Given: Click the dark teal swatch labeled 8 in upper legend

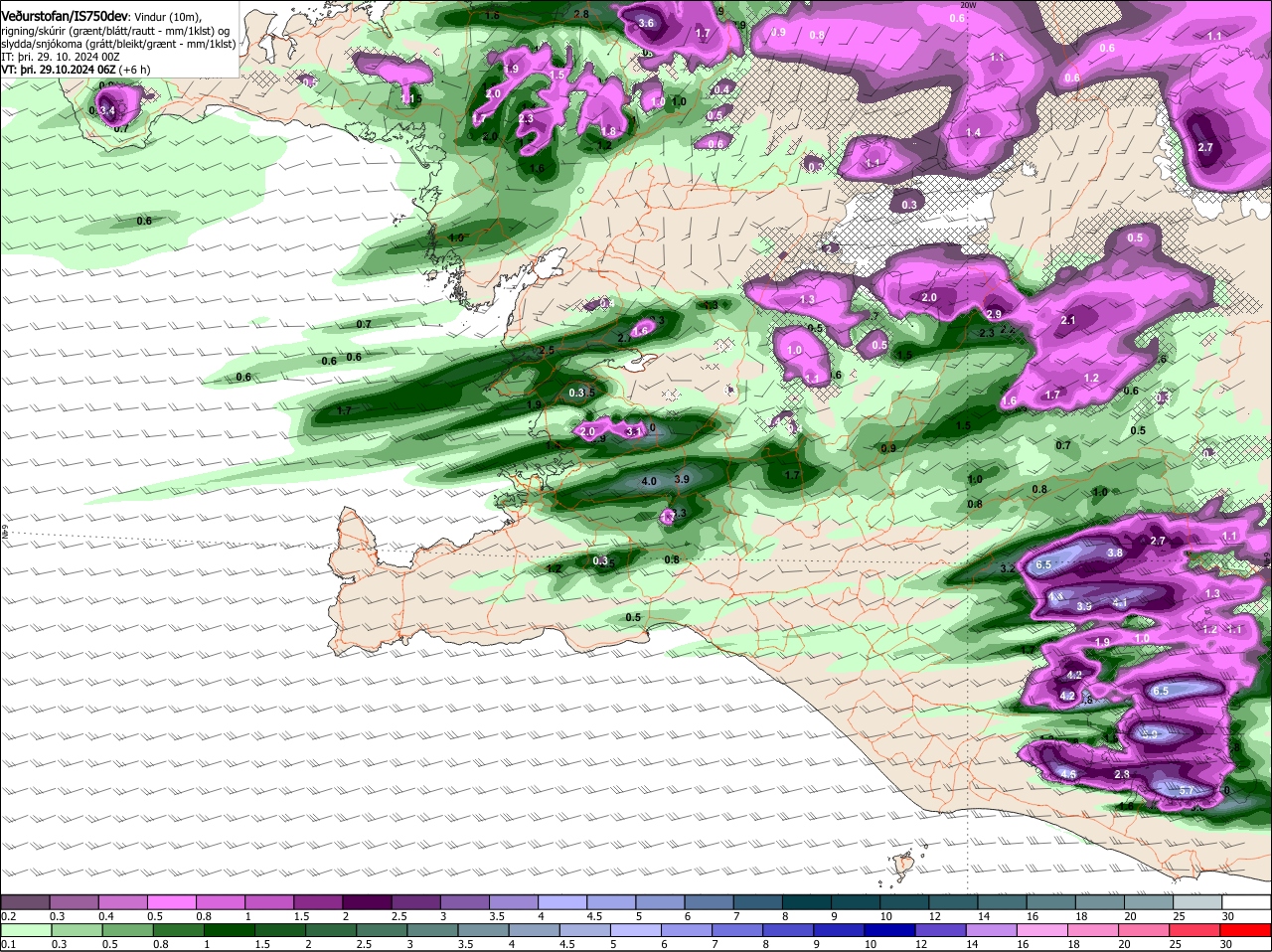Looking at the screenshot, I should (807, 900).
